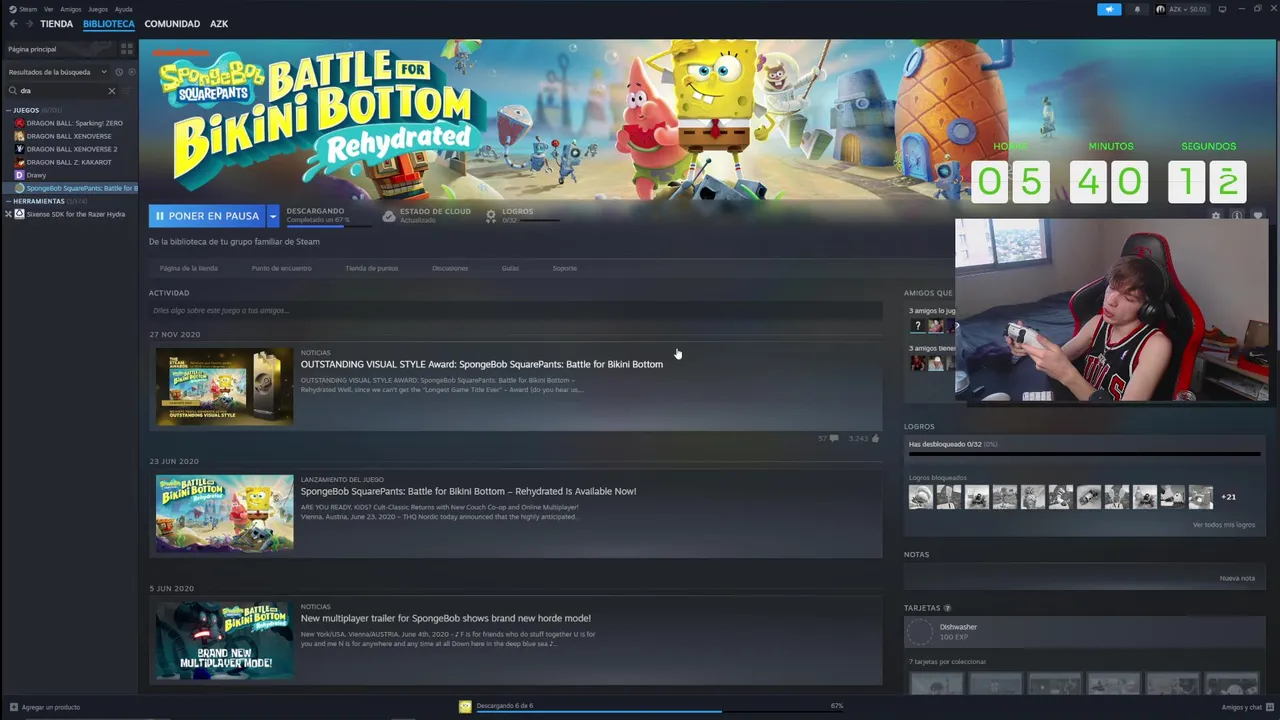
Task: Click the PONER EN PAUSA button
Action: click(207, 216)
